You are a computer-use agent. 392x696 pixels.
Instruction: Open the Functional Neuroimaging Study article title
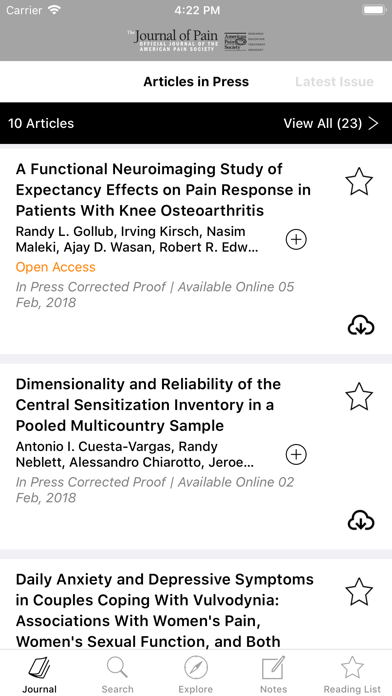click(163, 190)
